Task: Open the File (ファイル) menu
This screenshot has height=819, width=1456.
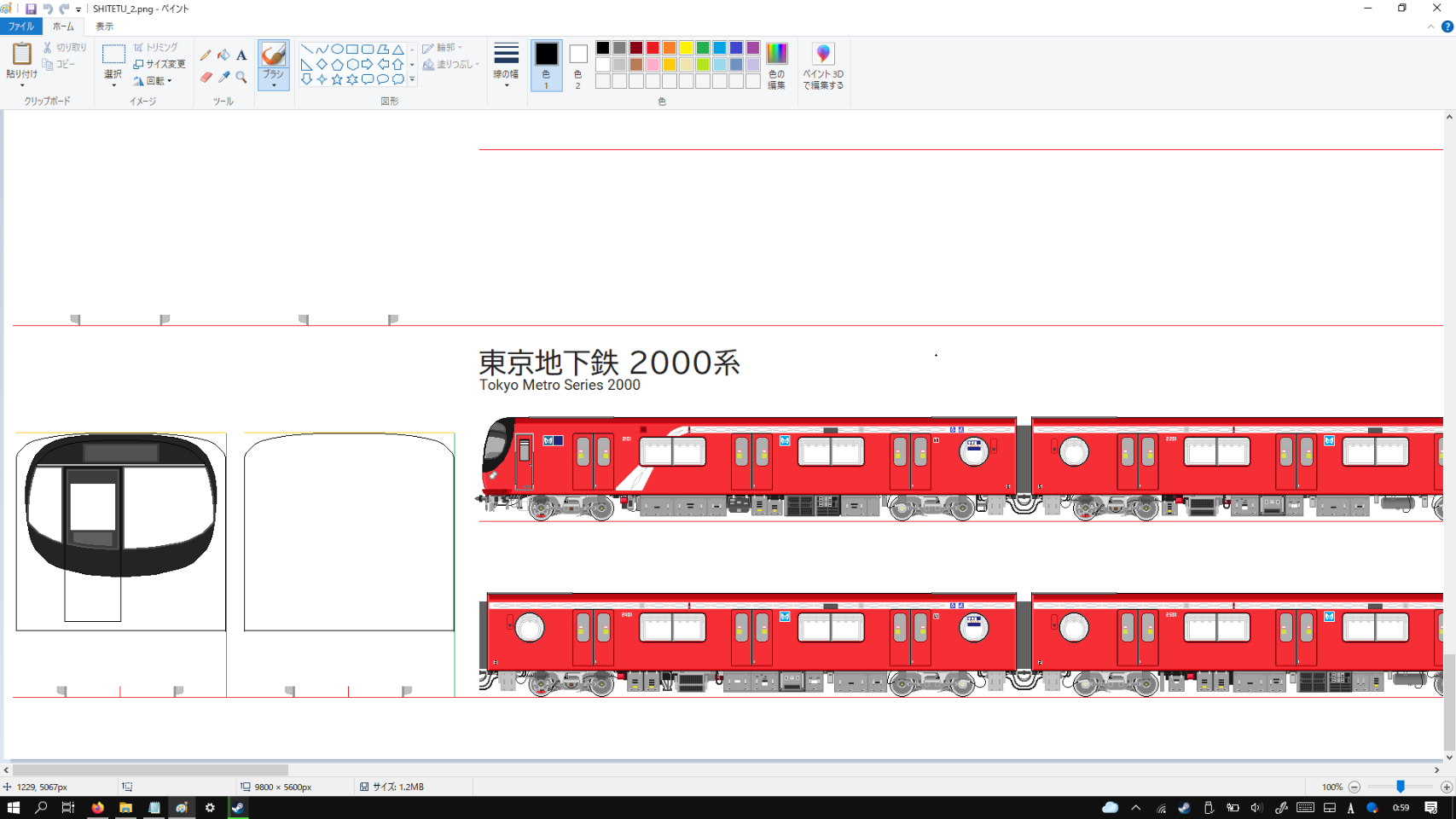Action: [20, 26]
